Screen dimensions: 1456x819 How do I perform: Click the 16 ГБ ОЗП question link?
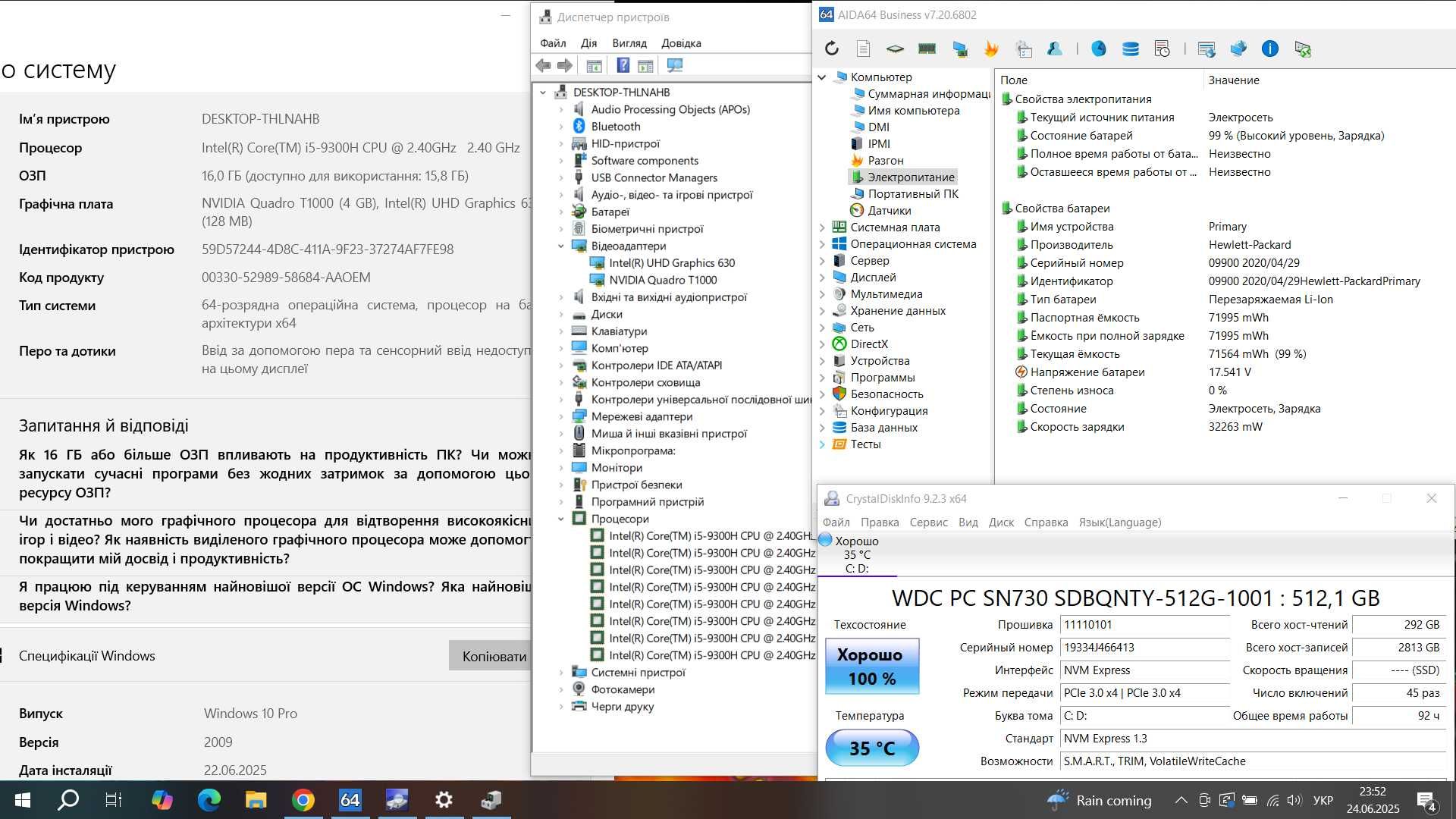pyautogui.click(x=275, y=473)
